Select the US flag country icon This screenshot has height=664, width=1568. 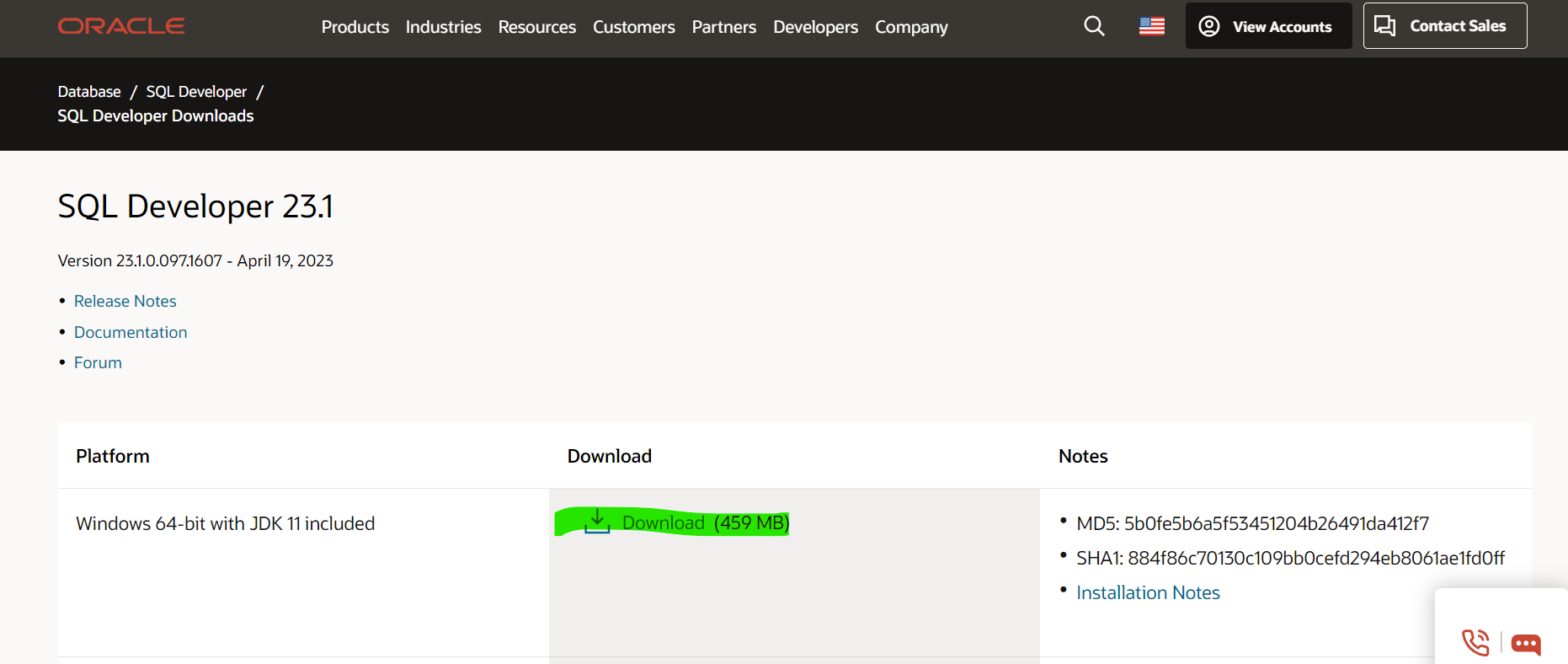point(1152,26)
